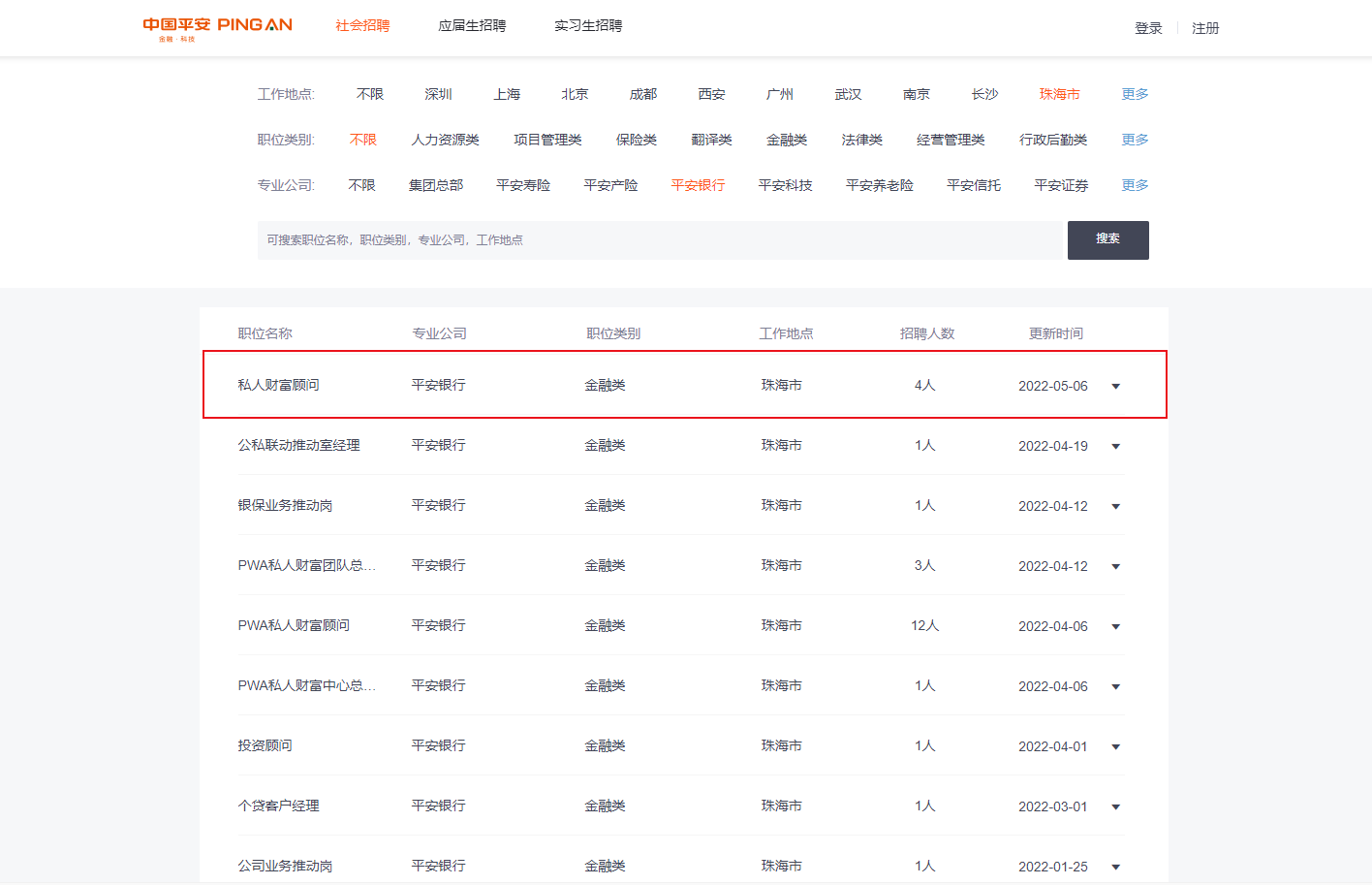1372x885 pixels.
Task: Click the 注册 link
Action: 1205,28
